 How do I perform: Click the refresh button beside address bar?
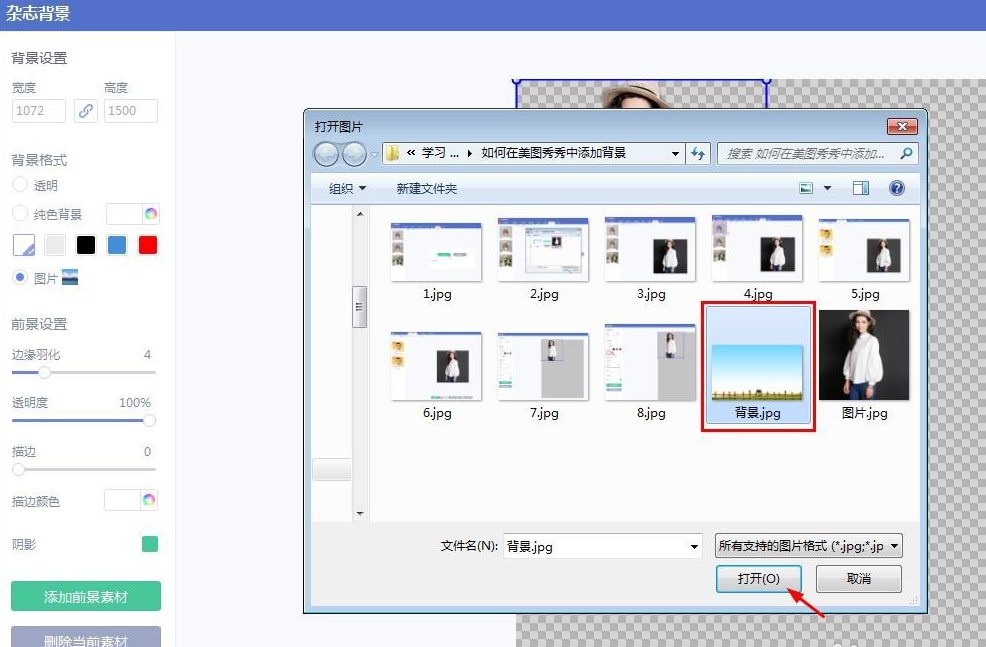coord(697,154)
